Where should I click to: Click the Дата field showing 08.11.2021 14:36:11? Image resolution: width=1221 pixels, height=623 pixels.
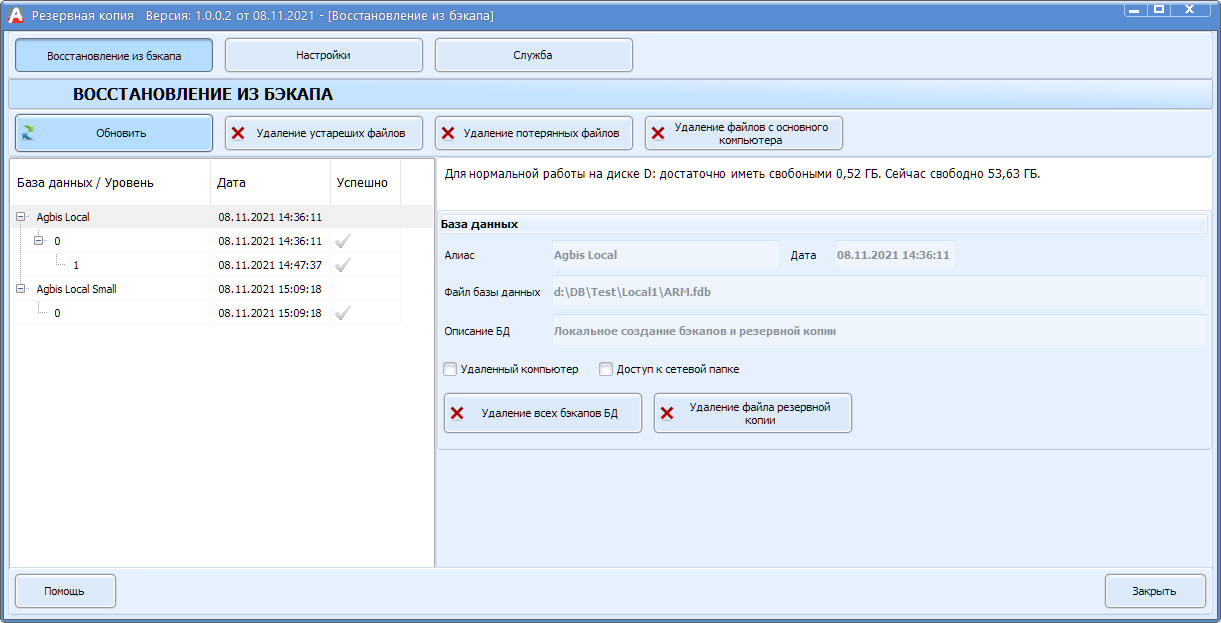[894, 255]
